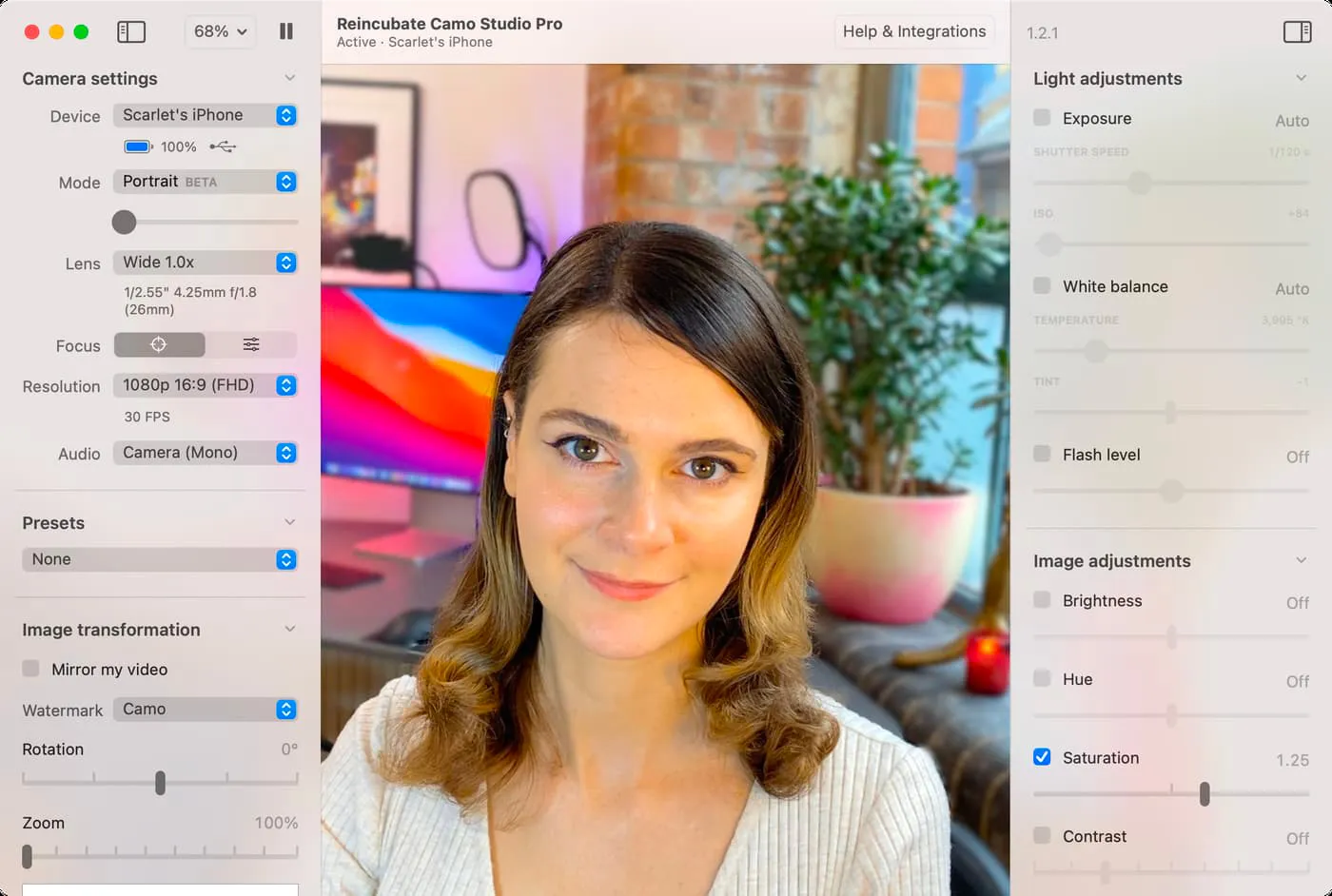Click the battery indicator for Scarlet's iPhone

pos(137,146)
